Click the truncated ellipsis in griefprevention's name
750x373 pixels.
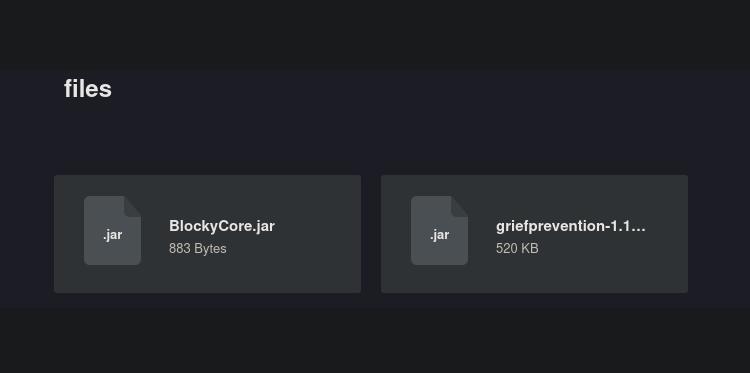pyautogui.click(x=639, y=227)
